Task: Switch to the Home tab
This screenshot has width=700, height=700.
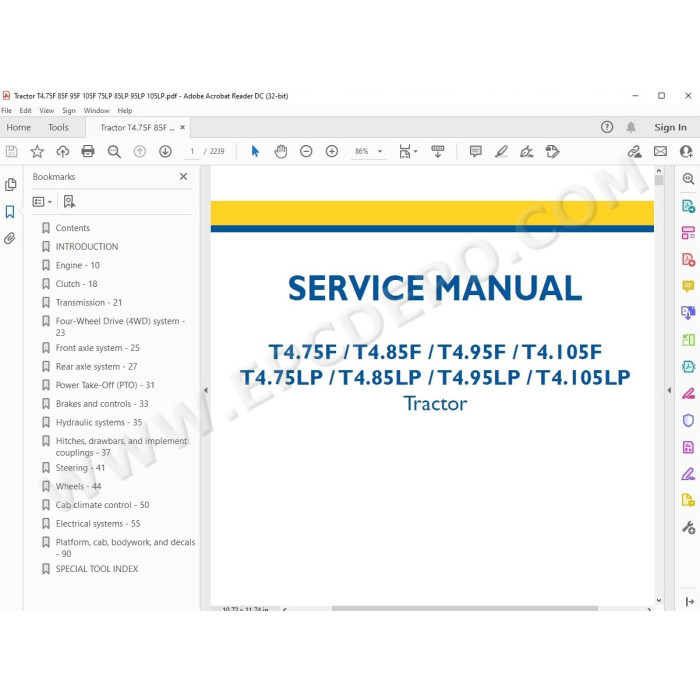Action: point(19,128)
